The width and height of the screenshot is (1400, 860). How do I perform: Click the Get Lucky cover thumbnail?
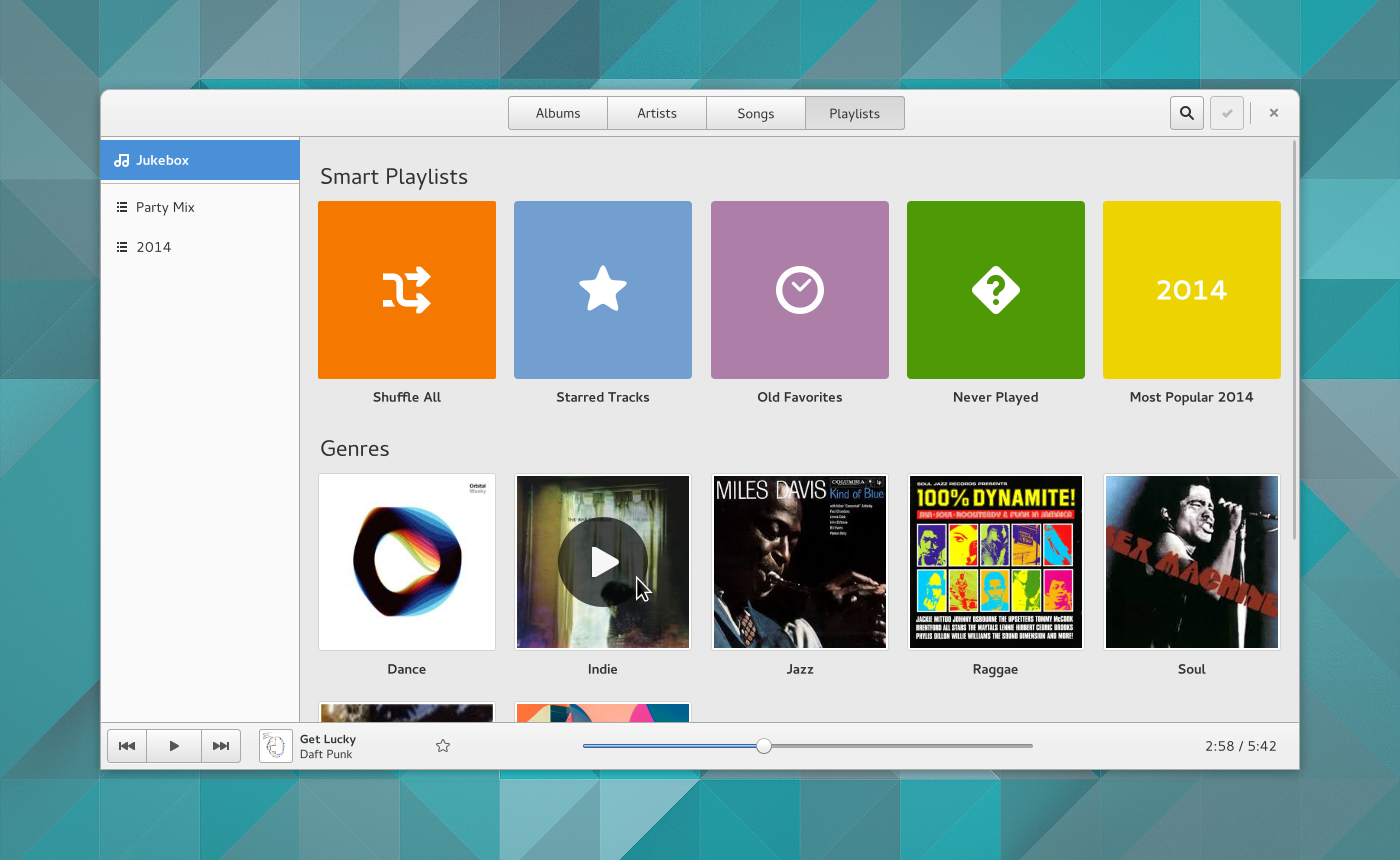pyautogui.click(x=276, y=746)
